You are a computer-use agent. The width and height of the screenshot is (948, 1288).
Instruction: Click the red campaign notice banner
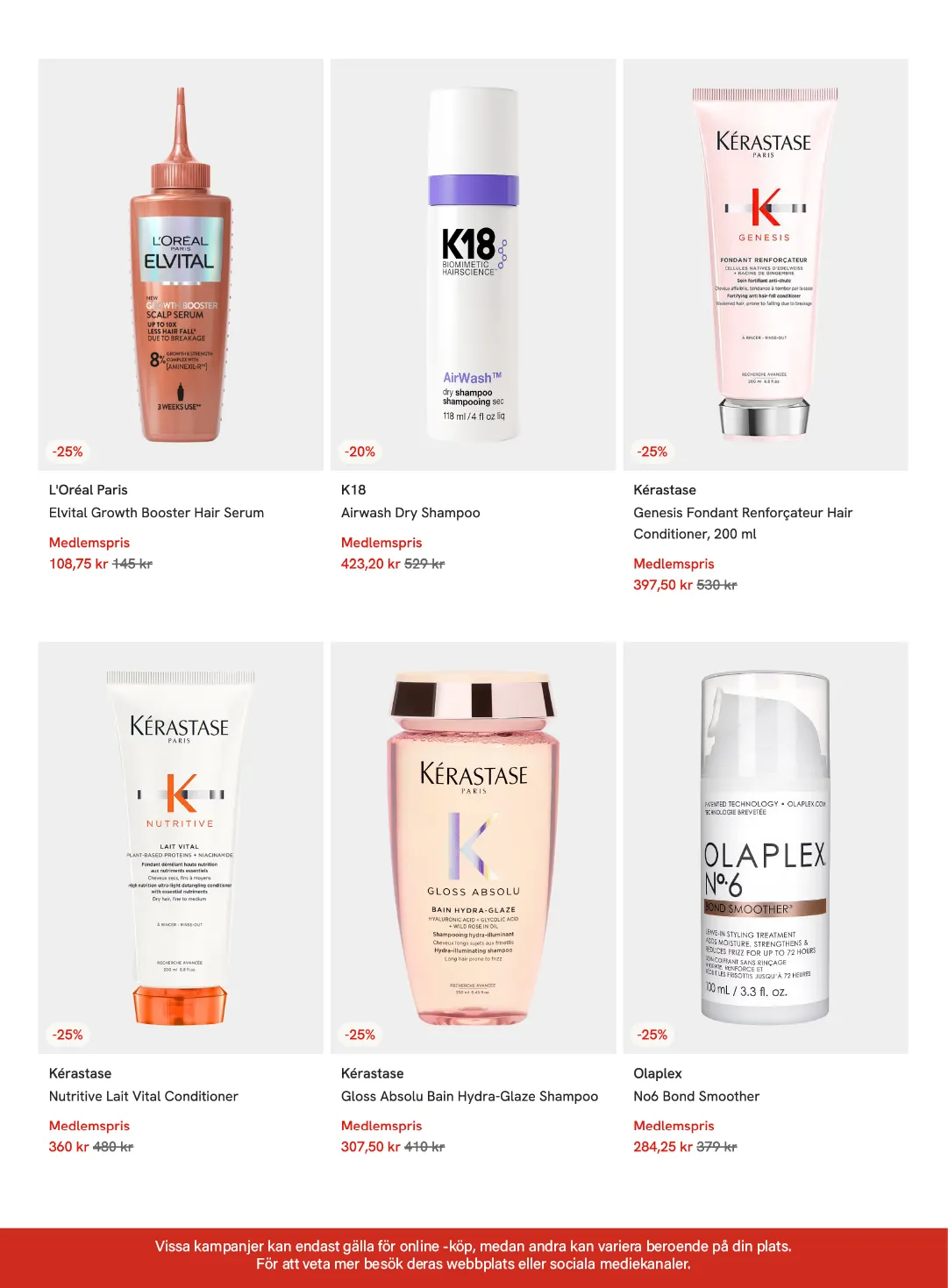(x=474, y=1257)
